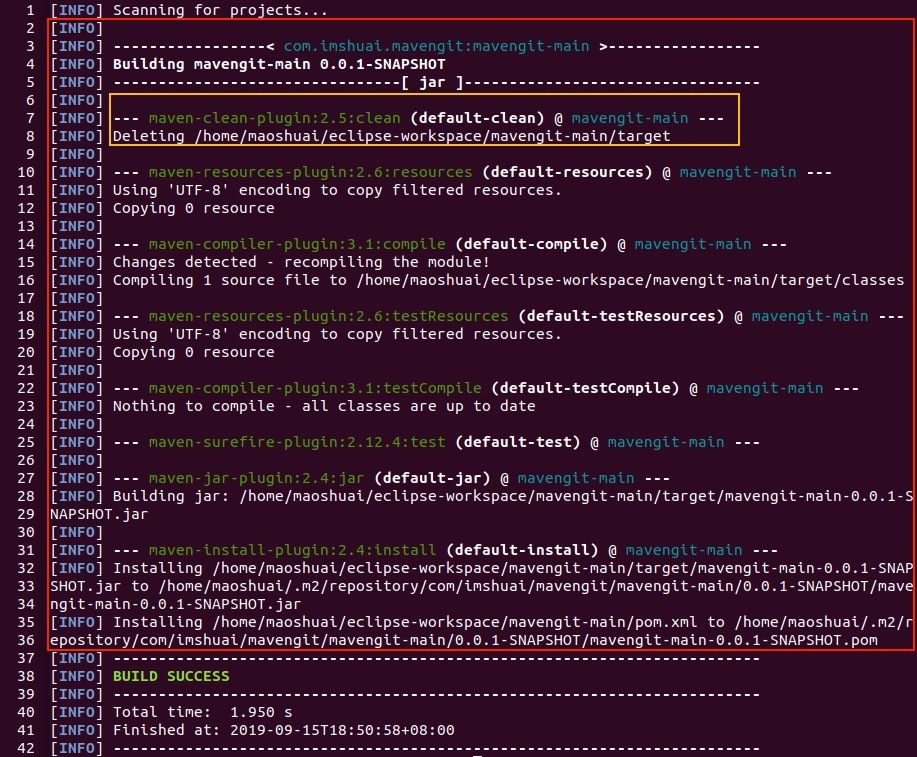Click 'mavengit-main' after @ on line 7

[x=630, y=118]
